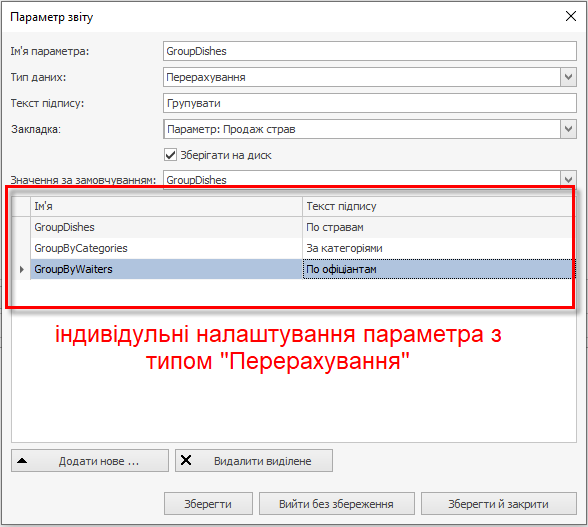
Task: Select the GroupByCategories row
Action: 292,248
